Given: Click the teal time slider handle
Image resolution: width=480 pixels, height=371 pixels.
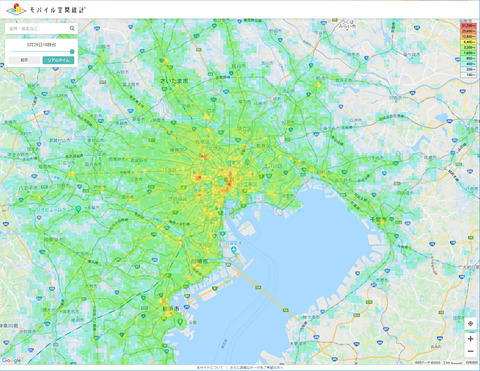Looking at the screenshot, I should (72, 51).
